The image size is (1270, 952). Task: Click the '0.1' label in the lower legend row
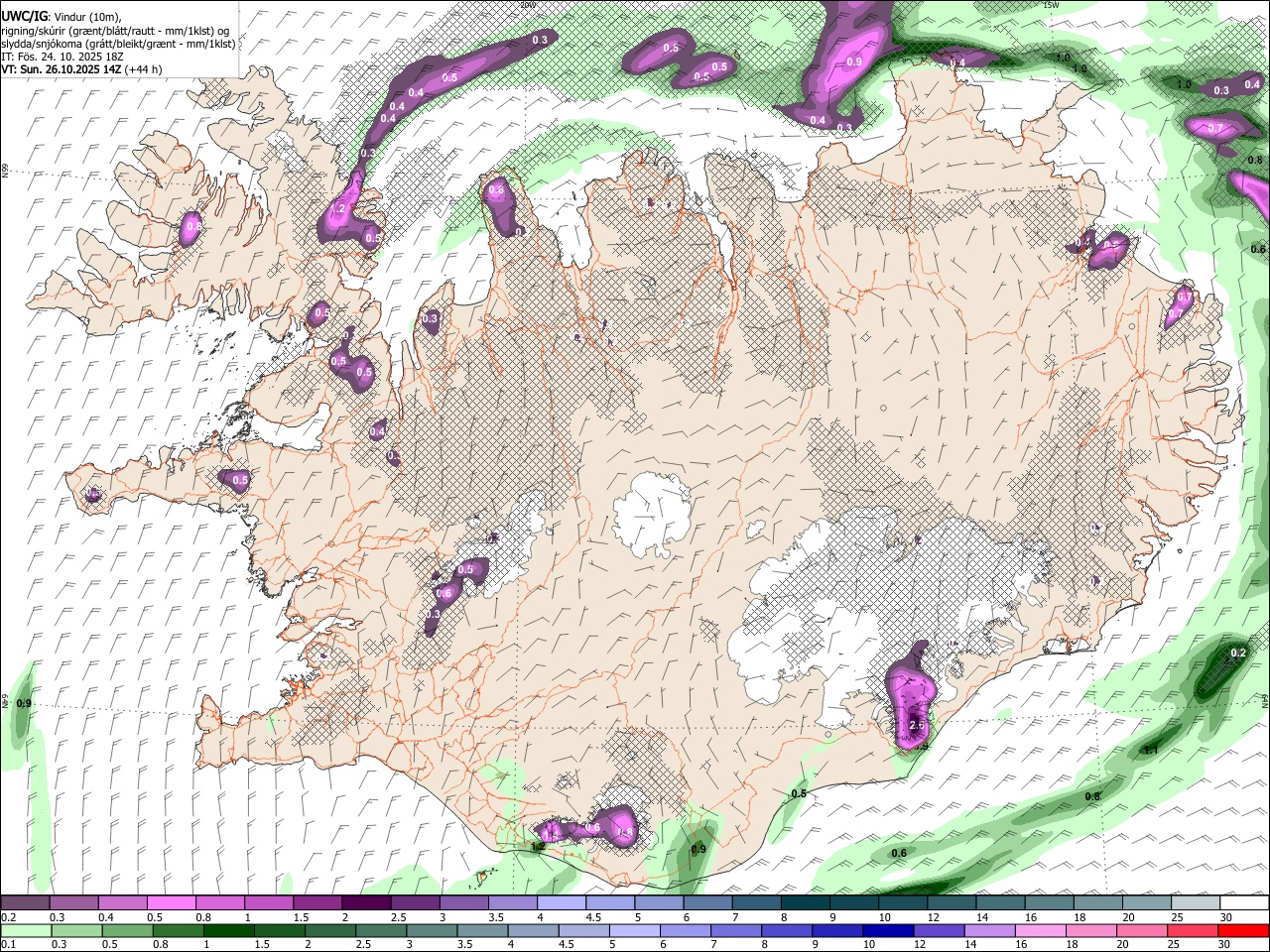9,944
